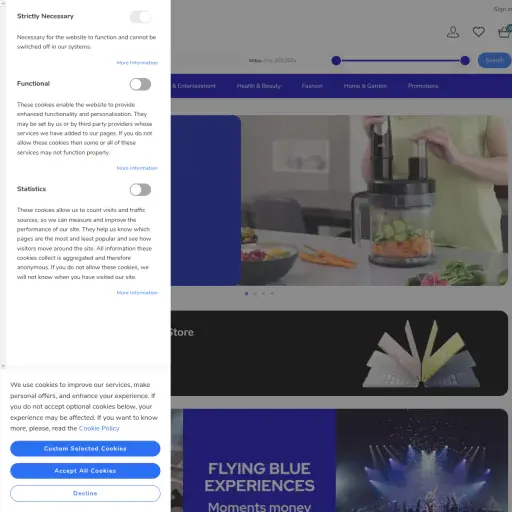
Task: Enable the Functional cookies switch
Action: 140,84
